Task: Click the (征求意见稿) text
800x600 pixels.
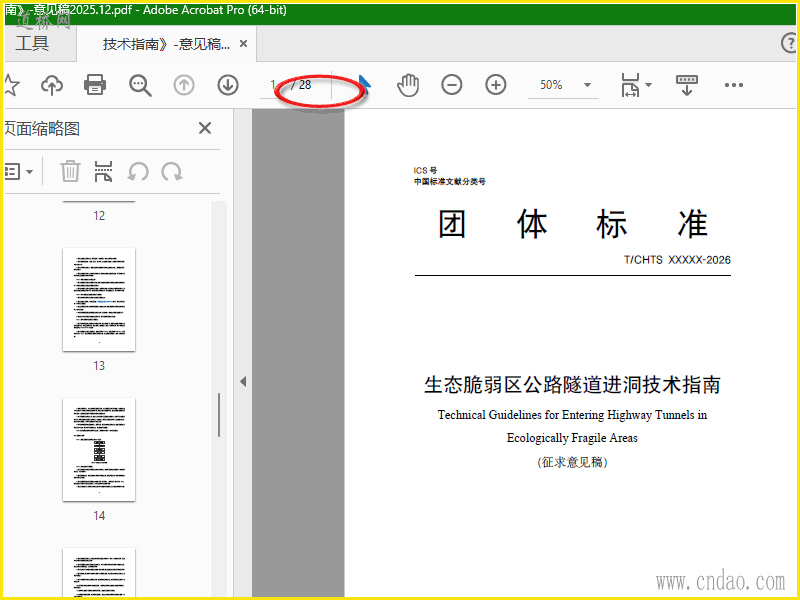Action: [572, 462]
